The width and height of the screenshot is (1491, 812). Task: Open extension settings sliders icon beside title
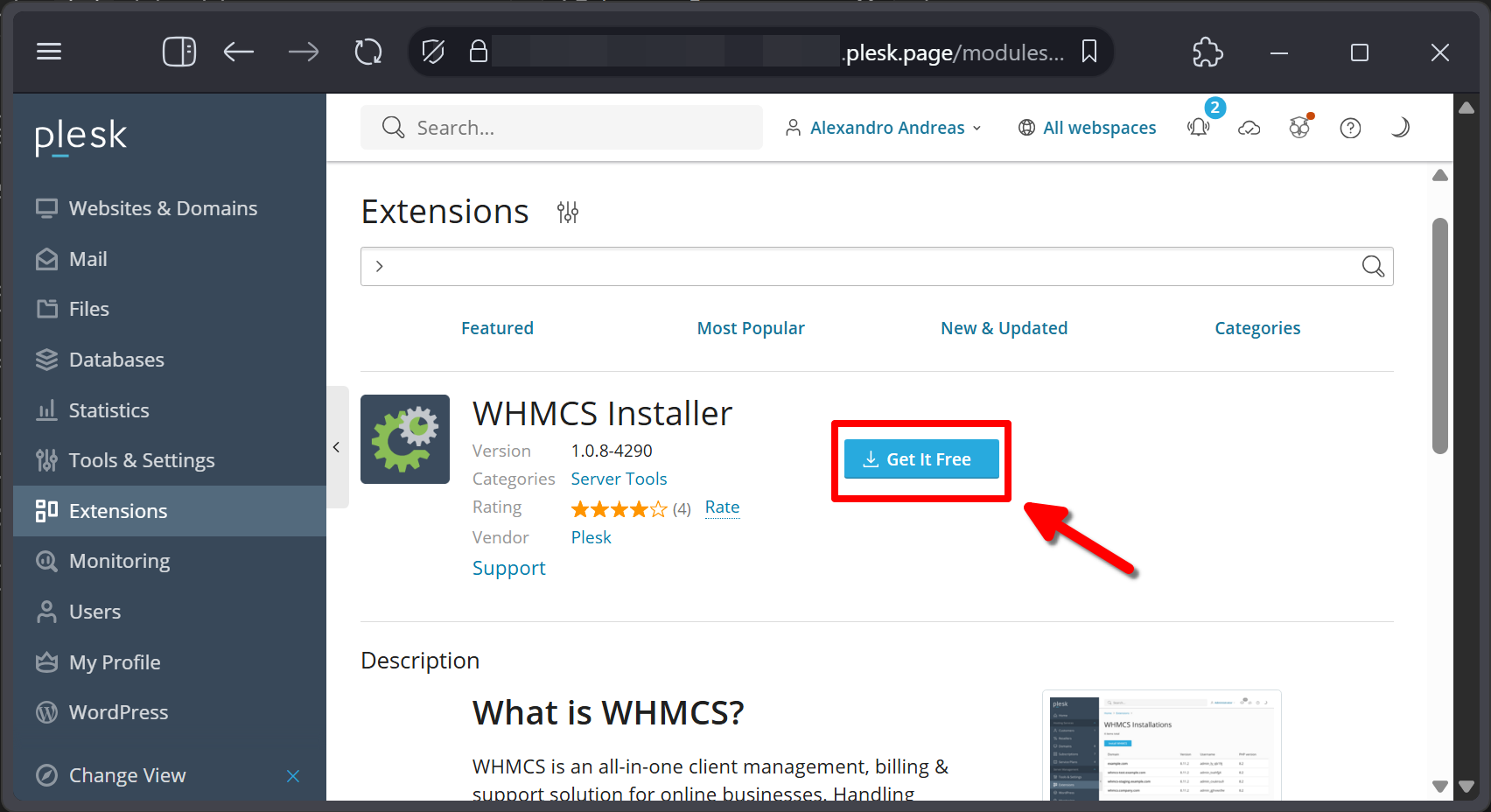tap(568, 212)
